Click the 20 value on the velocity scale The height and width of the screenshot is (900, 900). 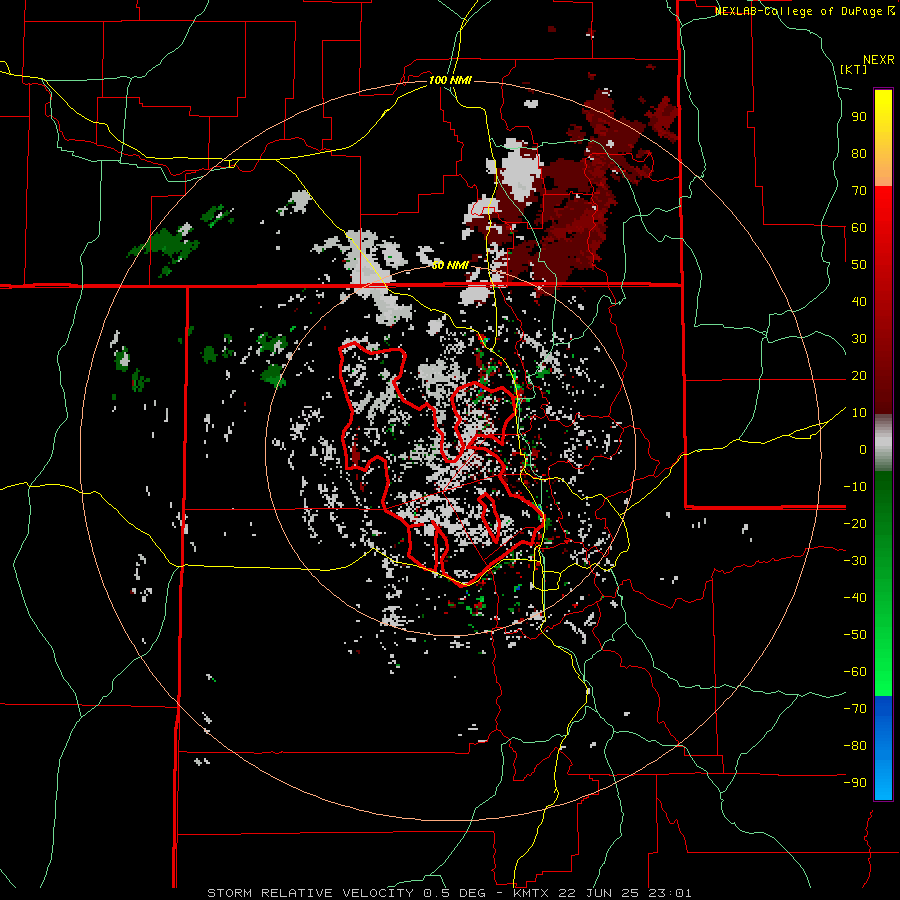tap(859, 375)
